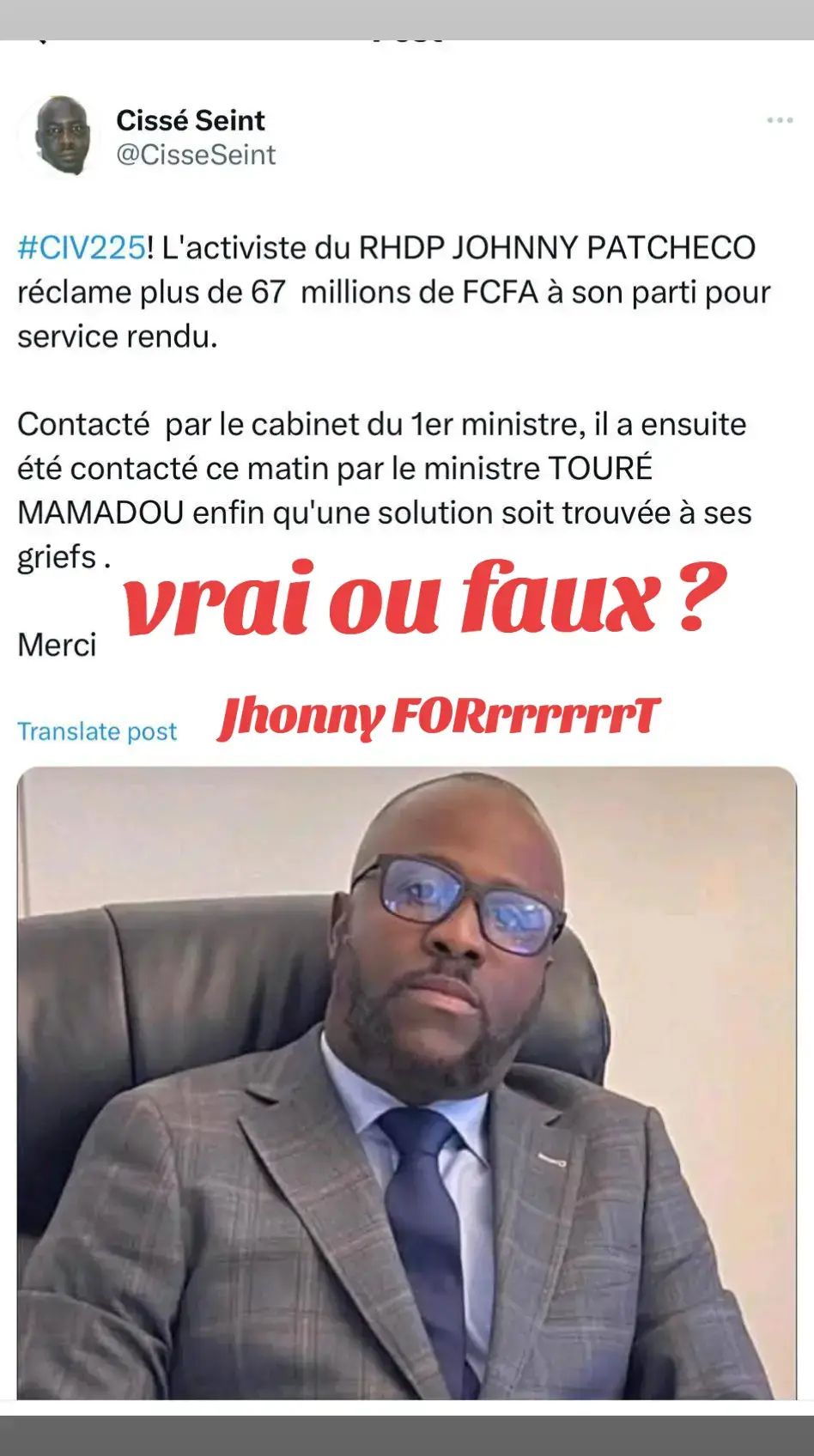The image size is (814, 1456).
Task: Tap the cropped Post header title
Action: click(409, 42)
